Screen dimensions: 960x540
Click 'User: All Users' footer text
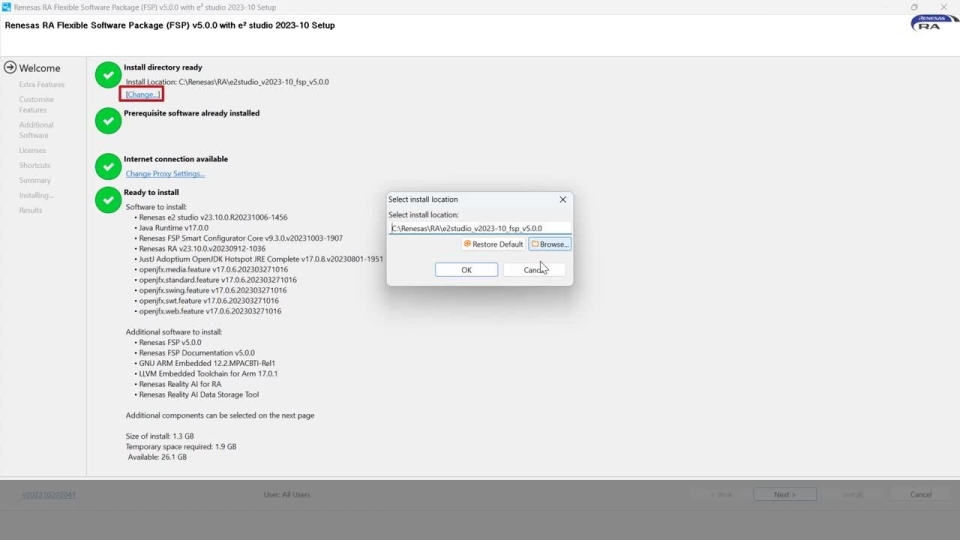tap(287, 495)
